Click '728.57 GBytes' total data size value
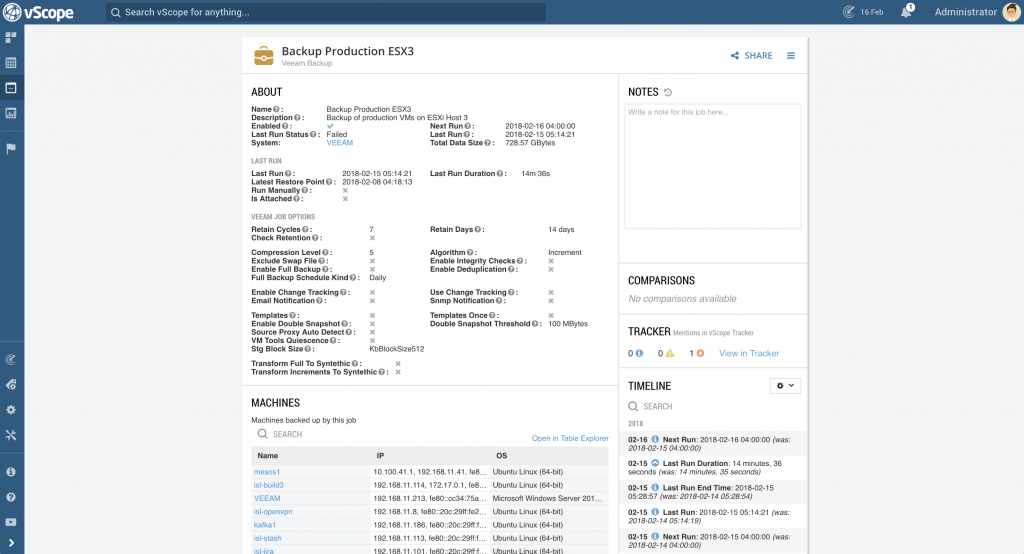Screen dimensions: 1024x554 (x=530, y=142)
